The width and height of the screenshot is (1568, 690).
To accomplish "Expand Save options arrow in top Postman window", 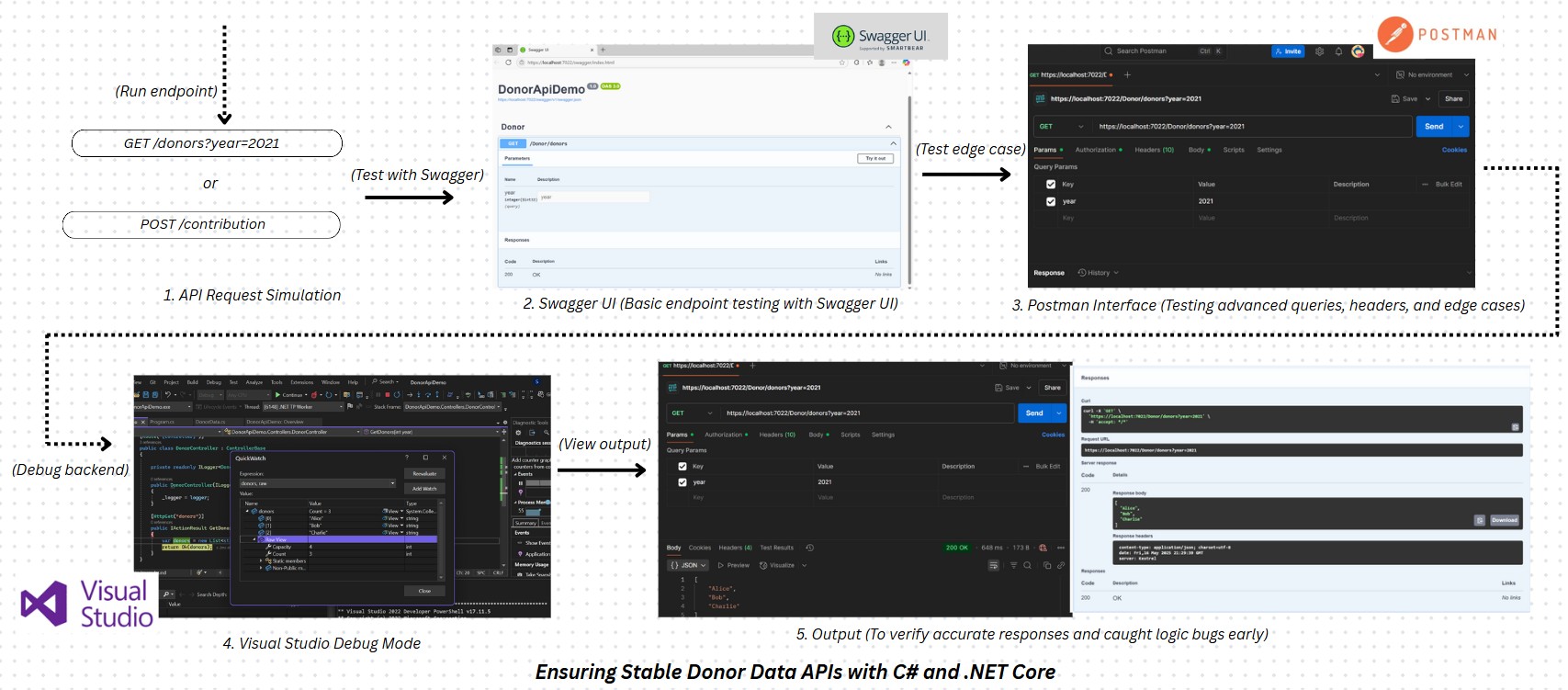I will [x=1427, y=98].
